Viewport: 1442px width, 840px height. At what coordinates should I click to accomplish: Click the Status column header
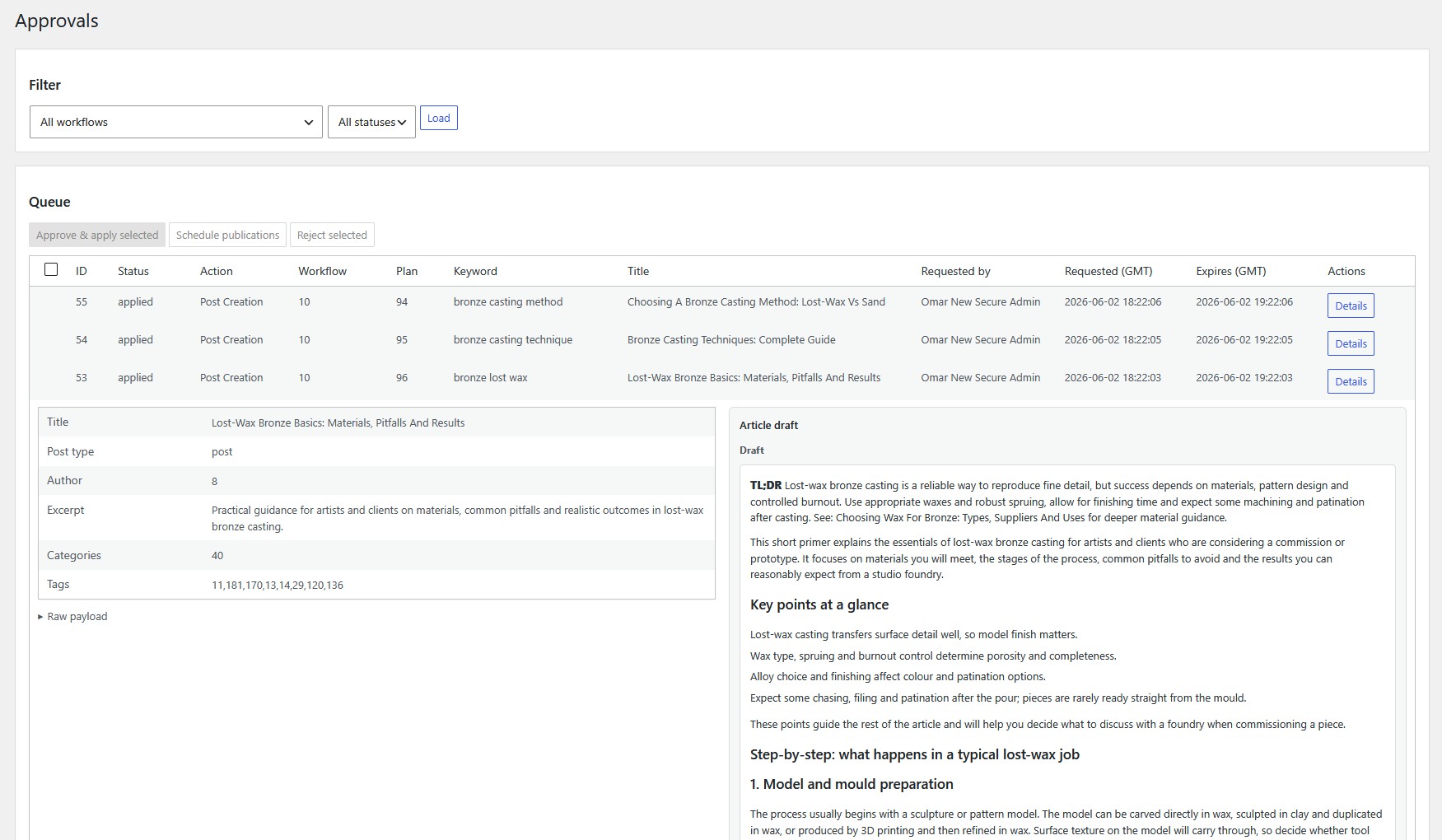(x=133, y=271)
